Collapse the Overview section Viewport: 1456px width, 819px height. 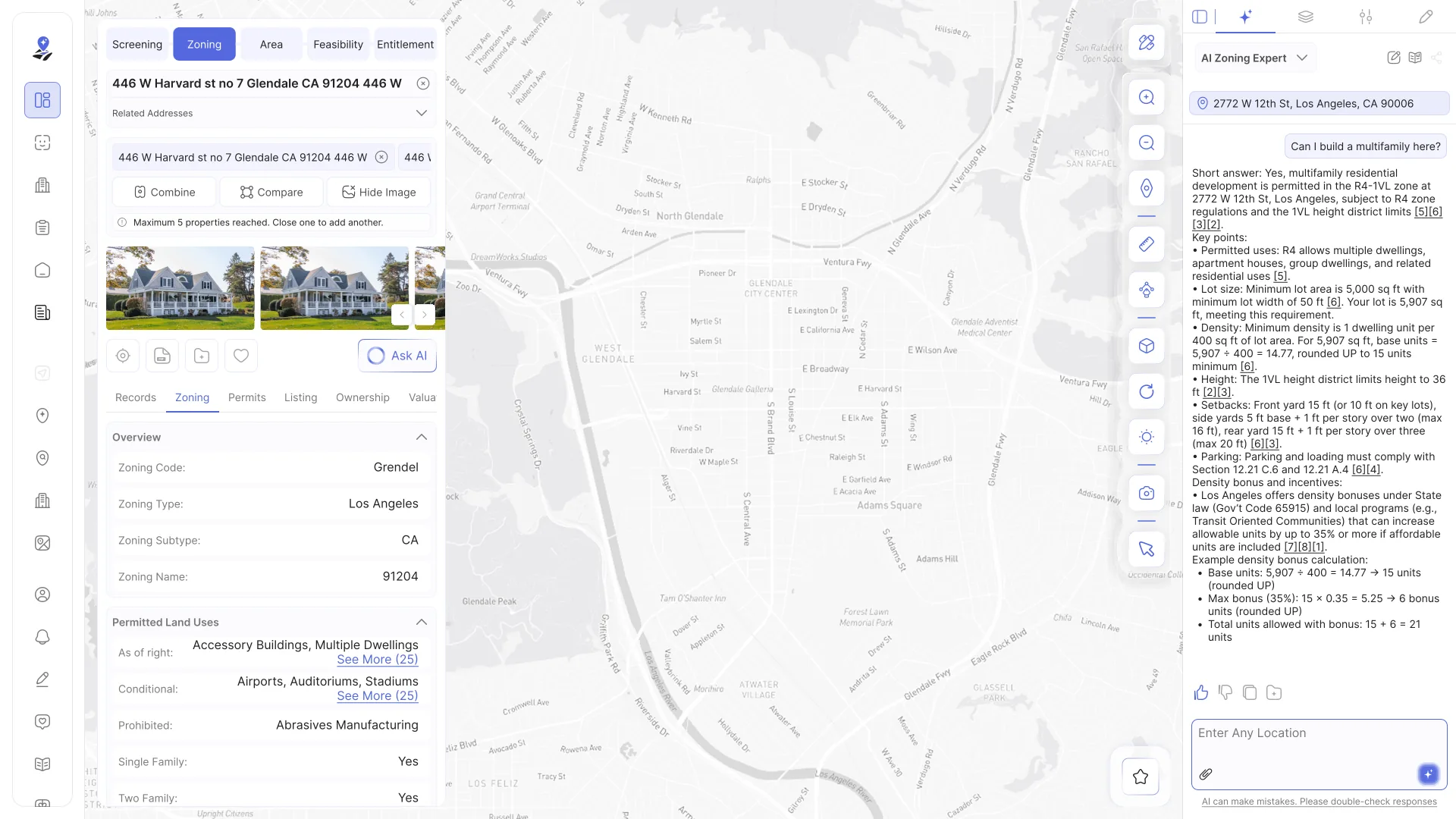(x=422, y=437)
